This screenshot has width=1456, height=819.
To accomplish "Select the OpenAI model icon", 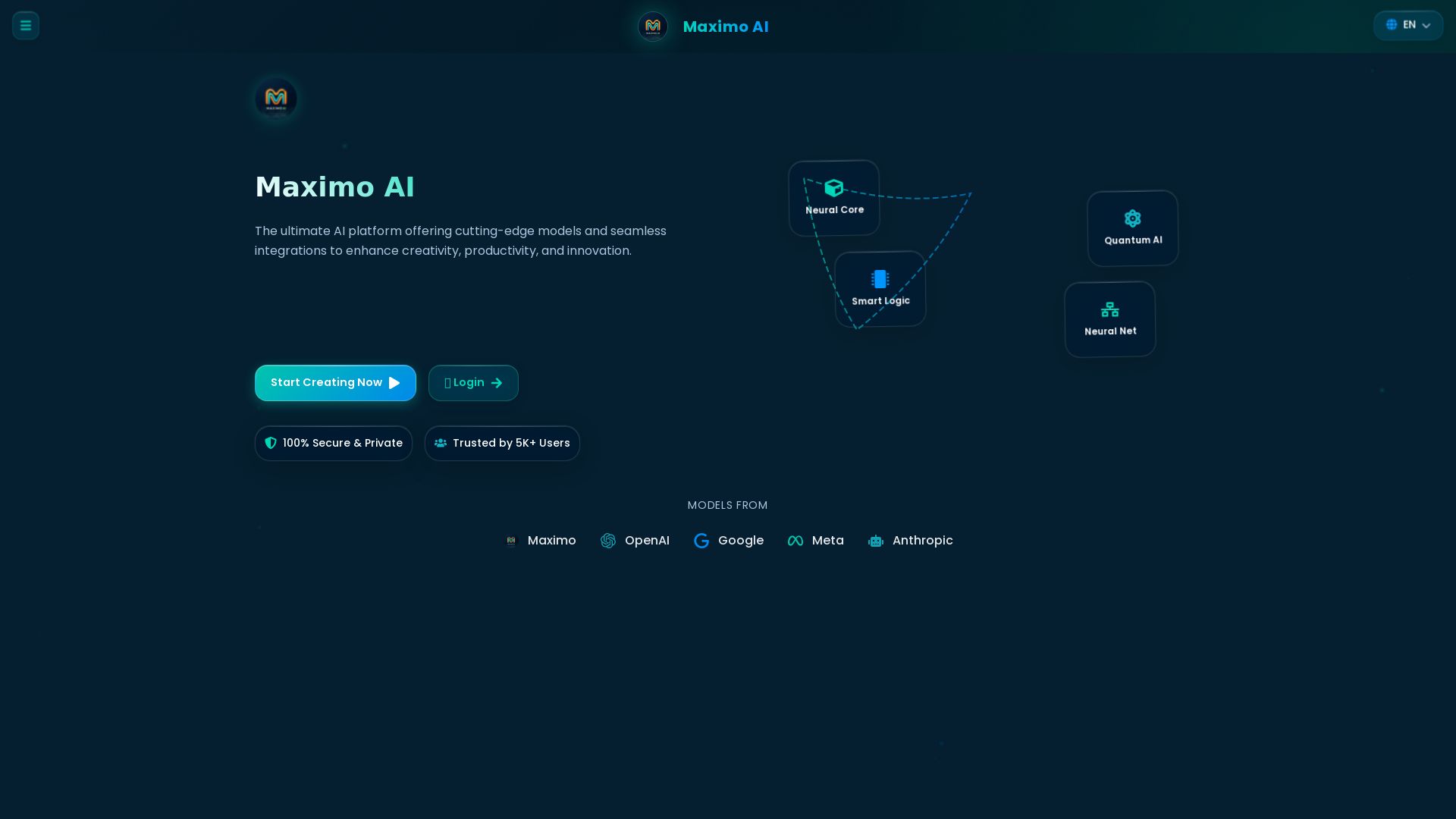I will [608, 541].
